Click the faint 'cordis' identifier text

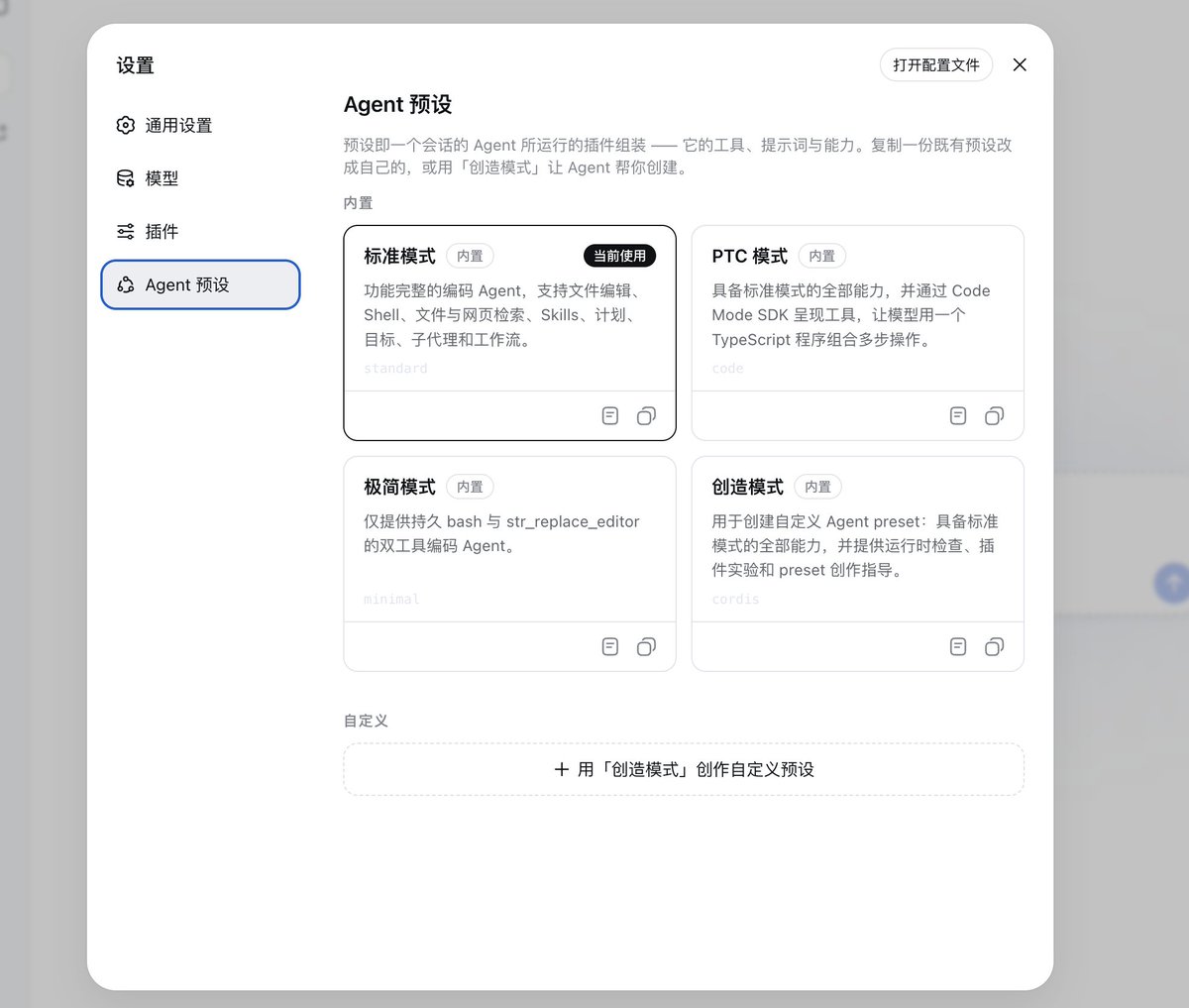click(735, 599)
